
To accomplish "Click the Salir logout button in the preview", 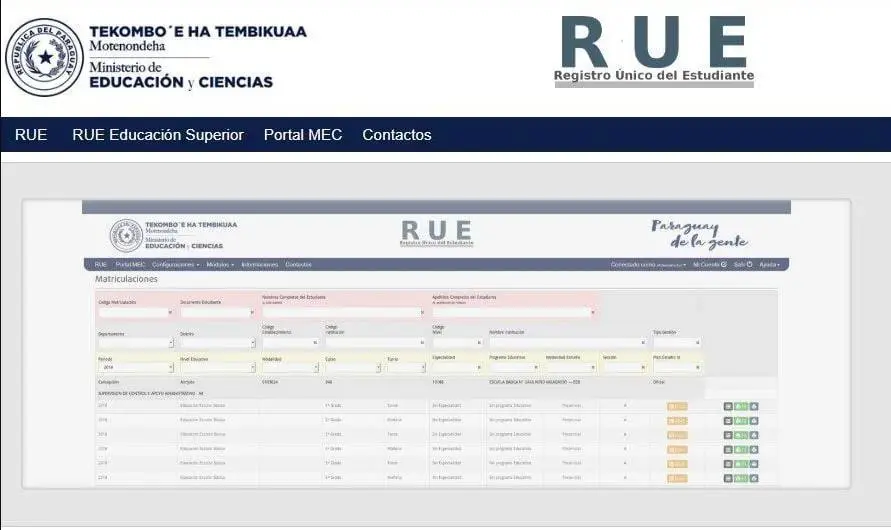I will click(x=743, y=265).
